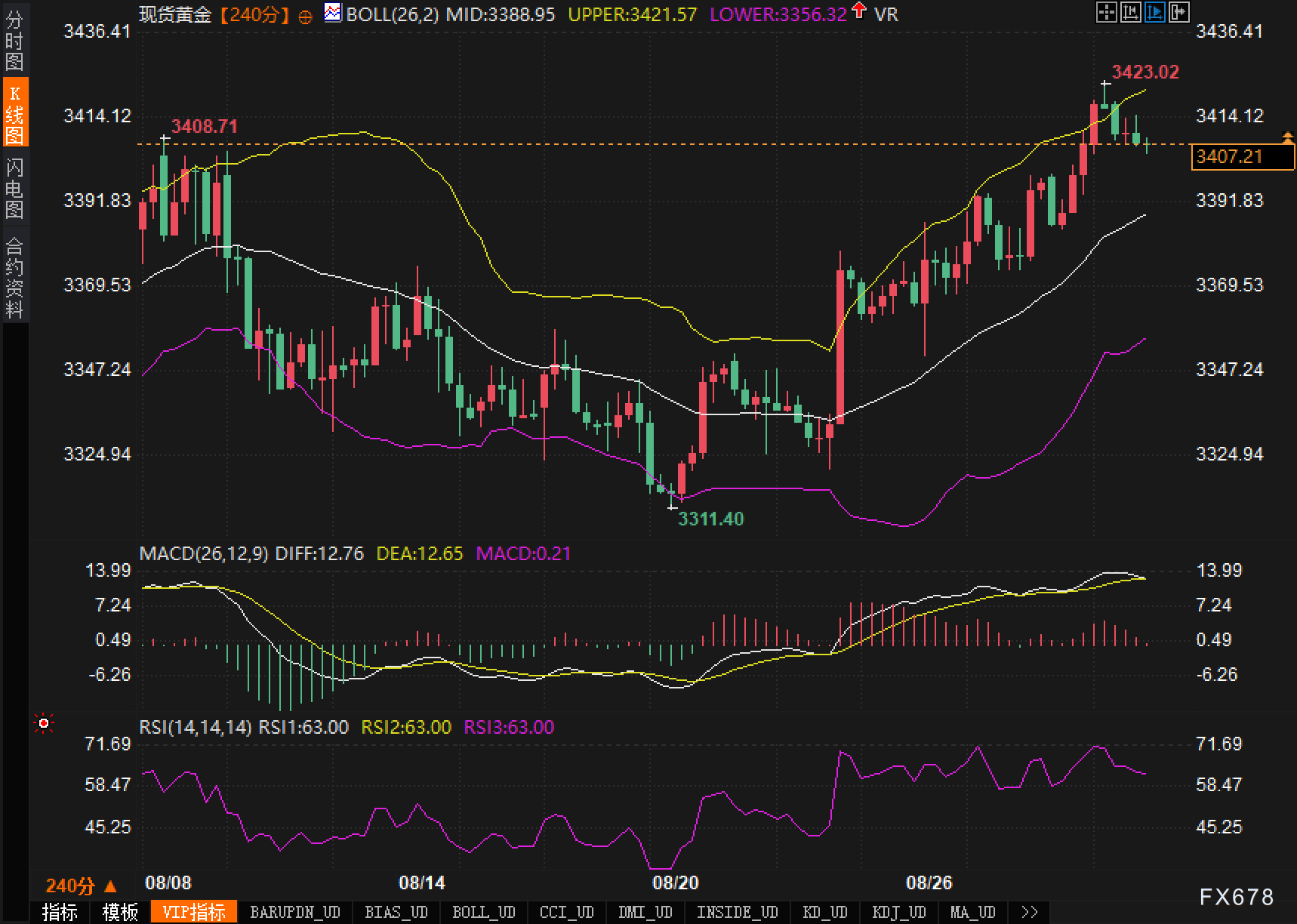Open the 240分 period selector in chart title

[254, 14]
